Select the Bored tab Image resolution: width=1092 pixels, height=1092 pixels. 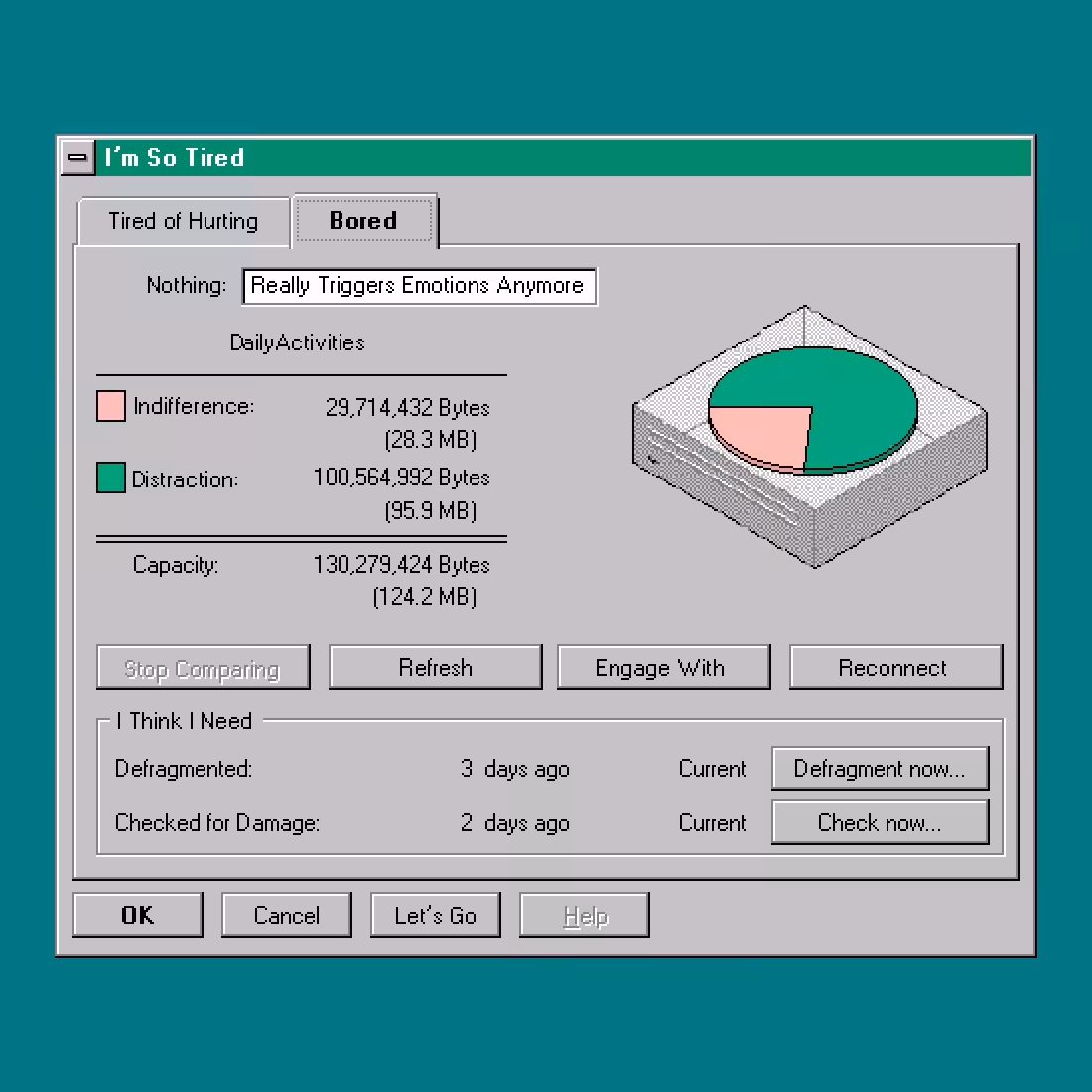tap(364, 220)
